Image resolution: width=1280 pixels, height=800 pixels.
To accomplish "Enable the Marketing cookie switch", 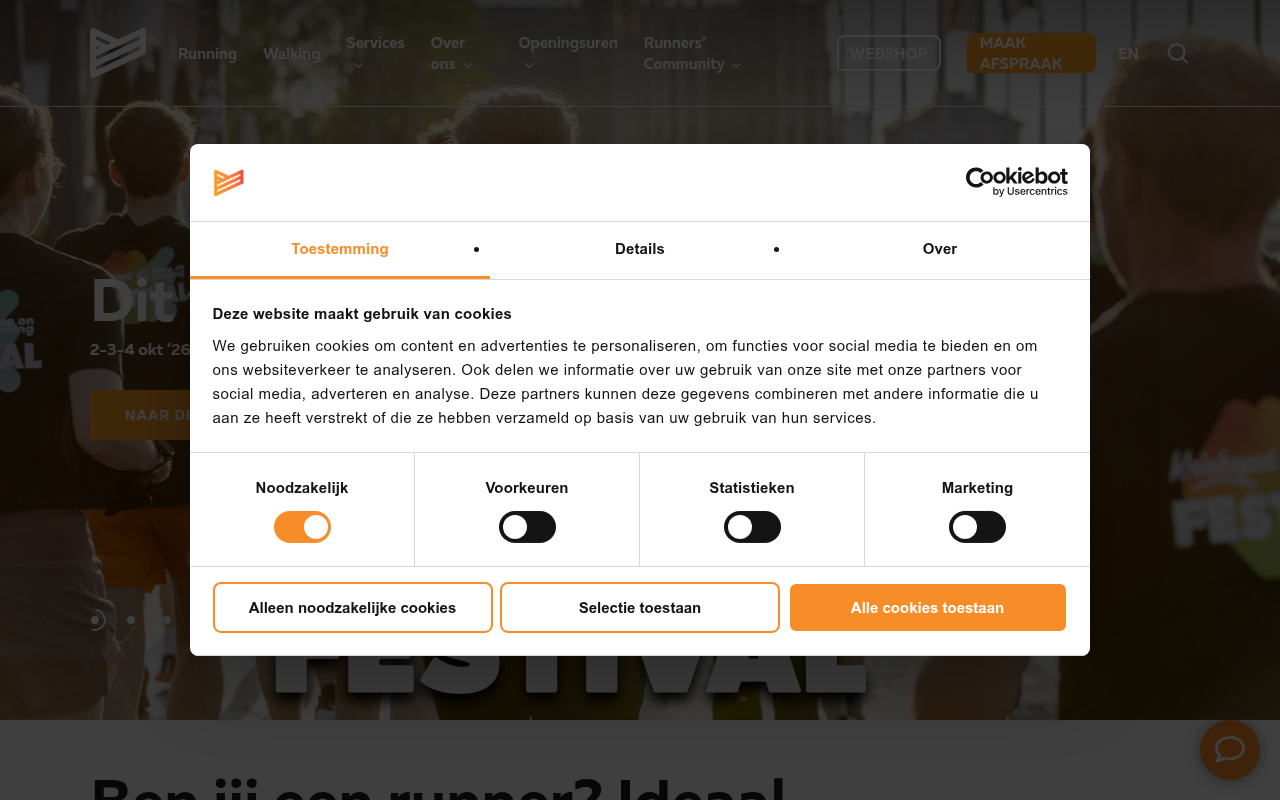I will [977, 527].
